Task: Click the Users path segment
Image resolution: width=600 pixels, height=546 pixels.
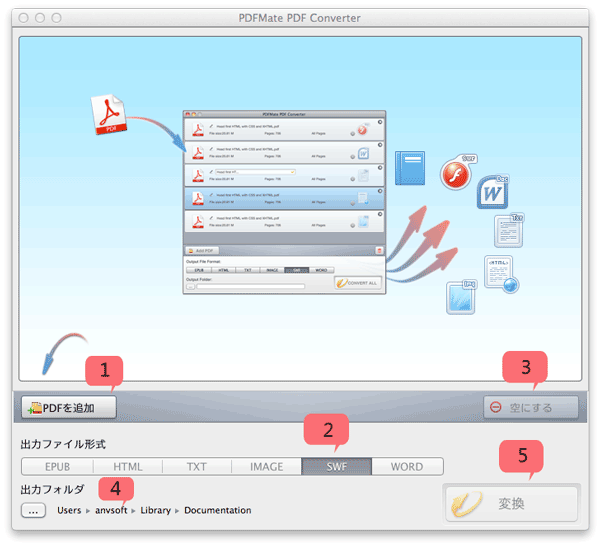Action: 69,510
